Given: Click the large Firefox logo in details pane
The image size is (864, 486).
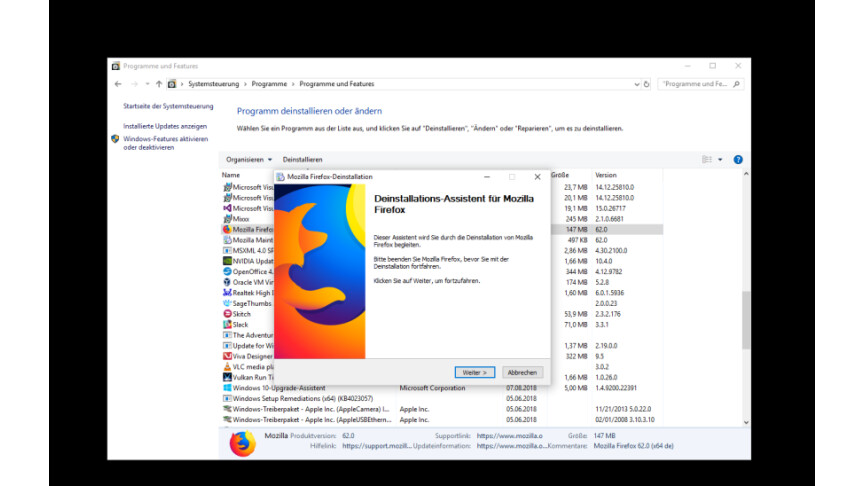Looking at the screenshot, I should [242, 443].
